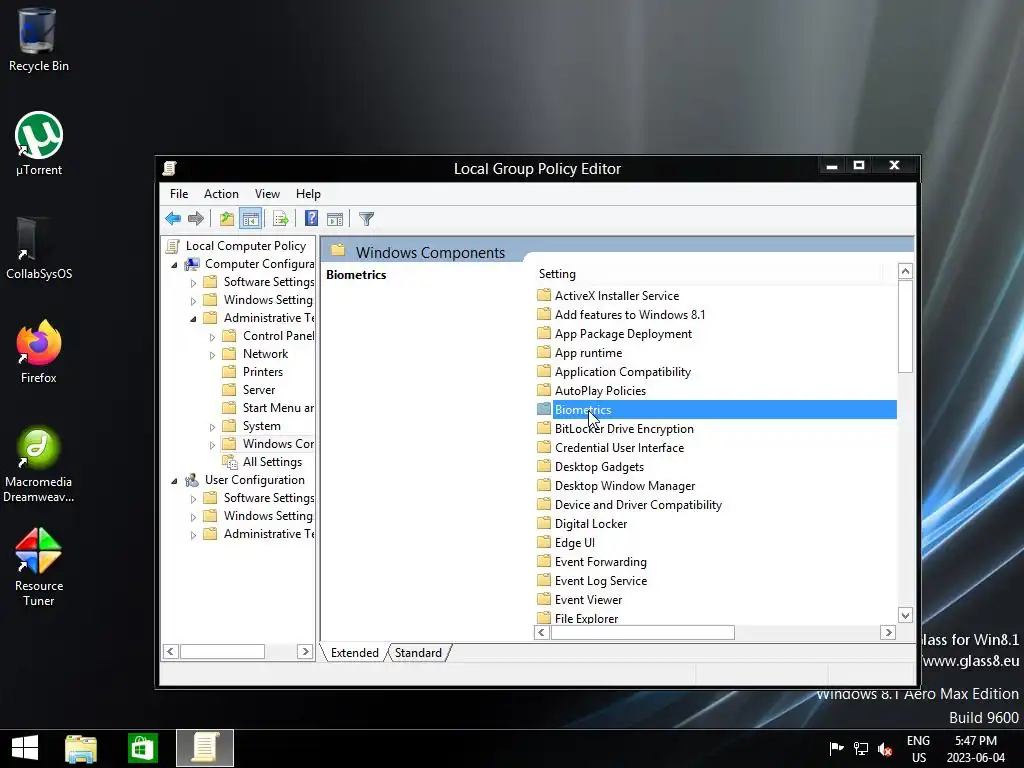Select the Resource Tuner desktop icon

pyautogui.click(x=39, y=567)
